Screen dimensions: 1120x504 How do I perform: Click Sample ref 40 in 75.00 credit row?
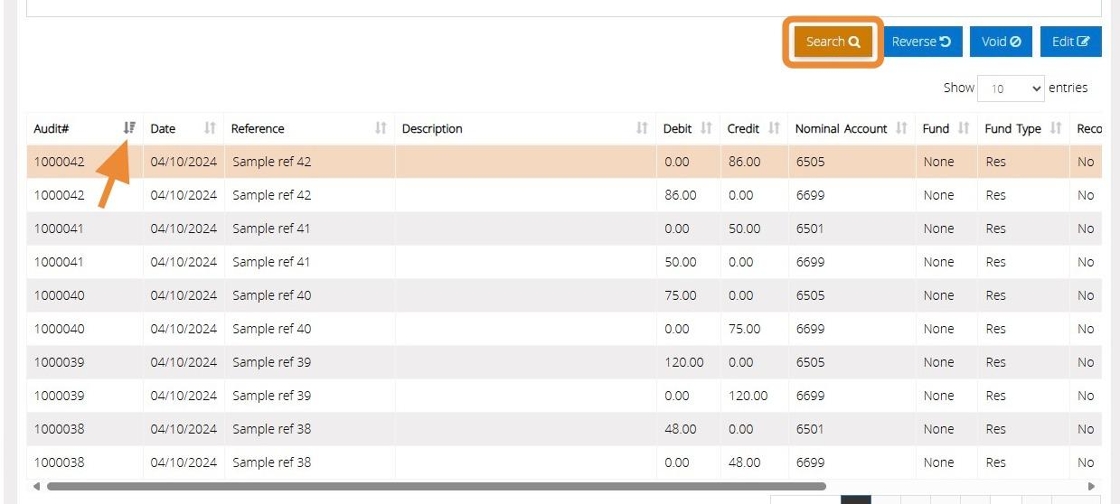point(271,329)
